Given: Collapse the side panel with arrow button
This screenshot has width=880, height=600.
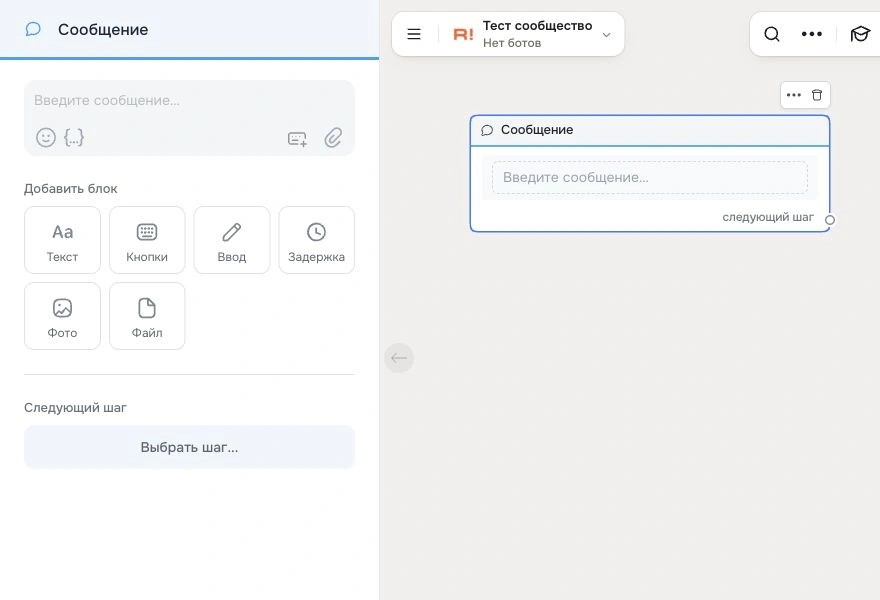Looking at the screenshot, I should [399, 358].
